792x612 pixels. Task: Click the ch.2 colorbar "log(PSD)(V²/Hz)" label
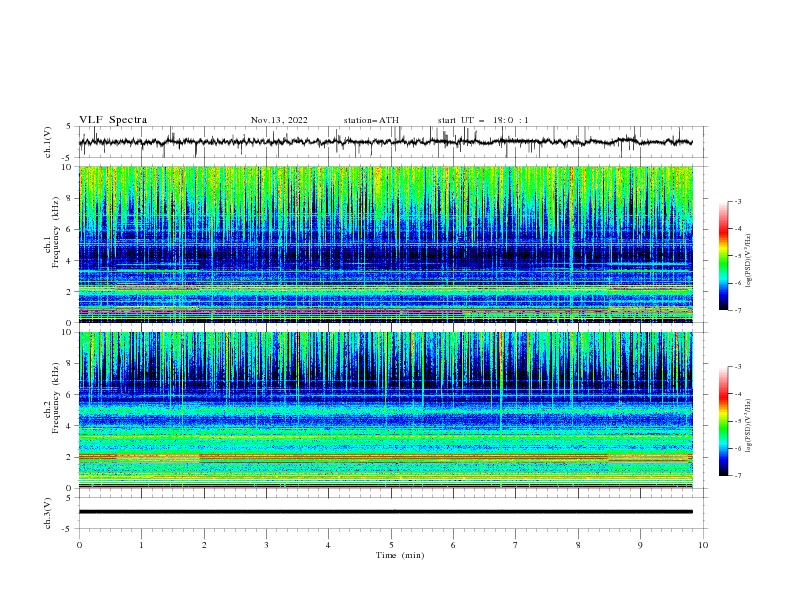749,425
